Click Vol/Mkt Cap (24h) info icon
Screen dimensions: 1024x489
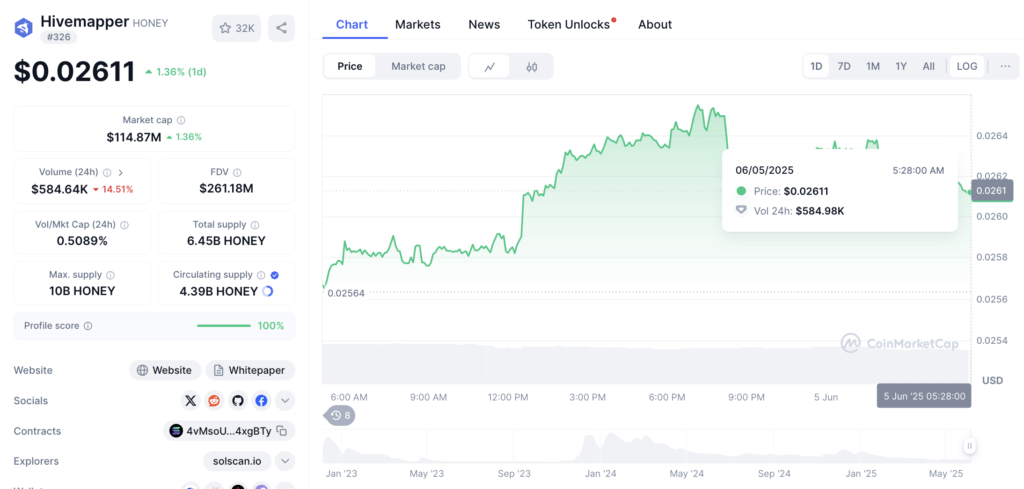click(x=125, y=225)
